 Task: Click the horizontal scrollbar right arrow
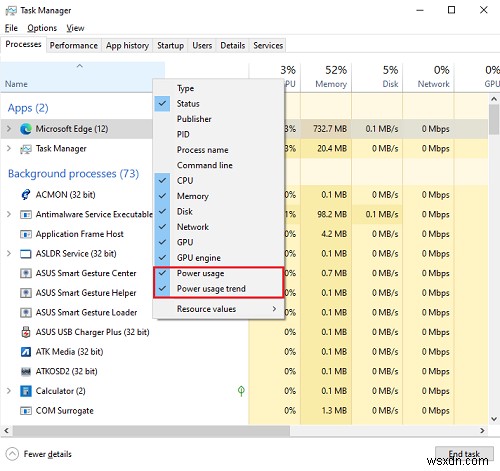[482, 430]
